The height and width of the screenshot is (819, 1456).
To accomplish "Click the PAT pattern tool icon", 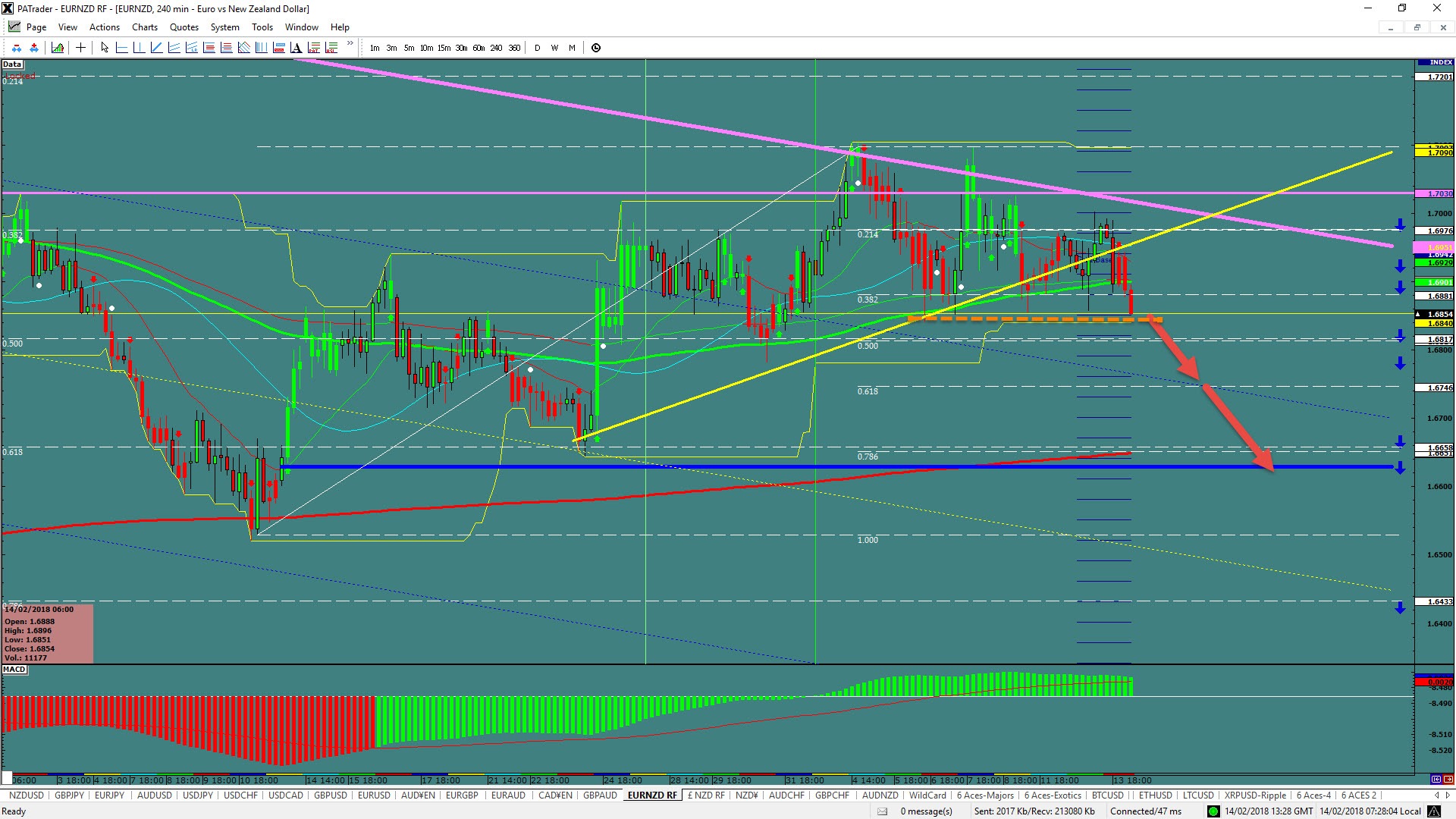I will [313, 48].
